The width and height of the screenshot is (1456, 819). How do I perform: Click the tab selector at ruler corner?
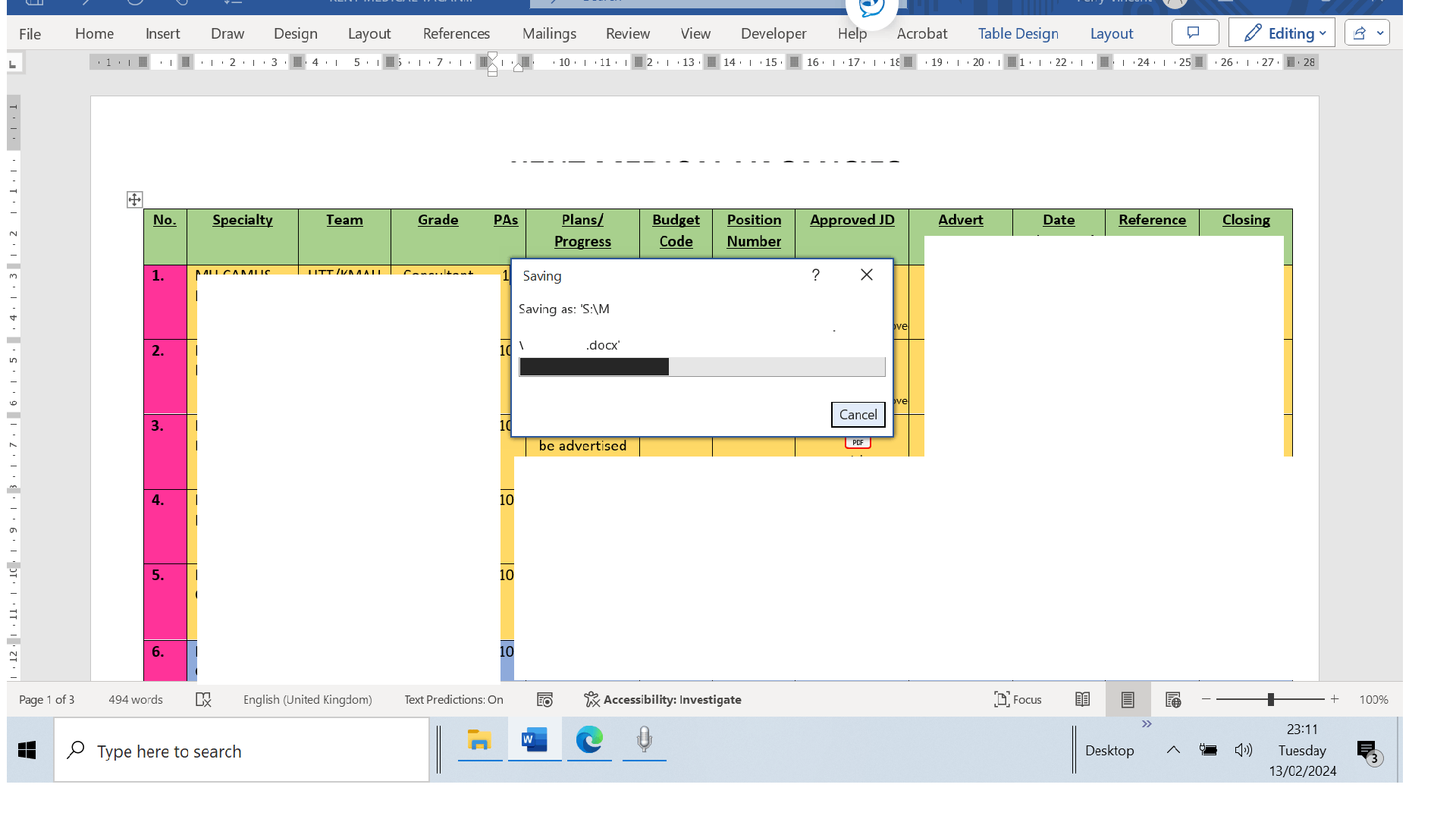pyautogui.click(x=13, y=64)
